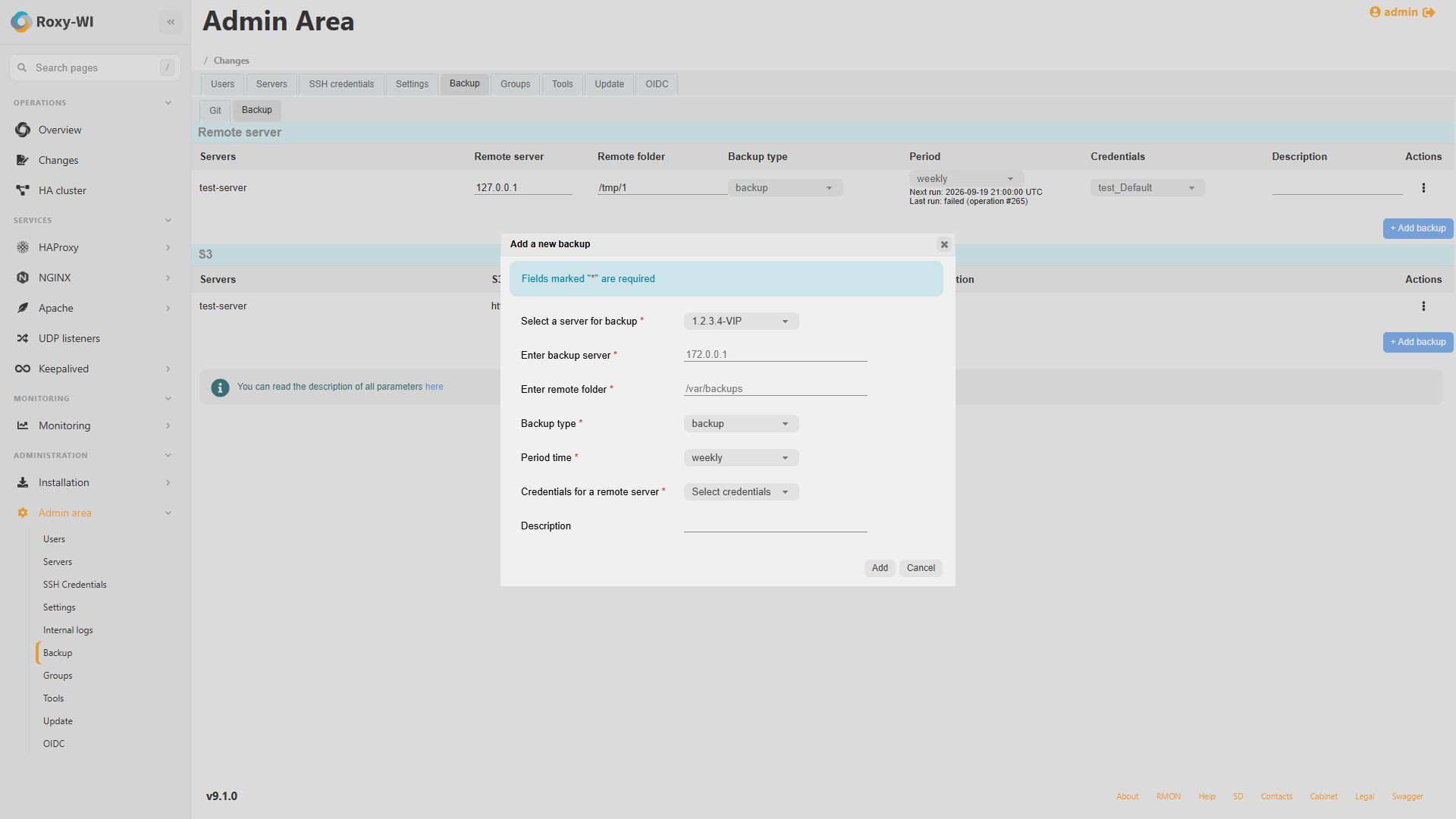Open the Select credentials dropdown
The image size is (1456, 819).
[741, 492]
